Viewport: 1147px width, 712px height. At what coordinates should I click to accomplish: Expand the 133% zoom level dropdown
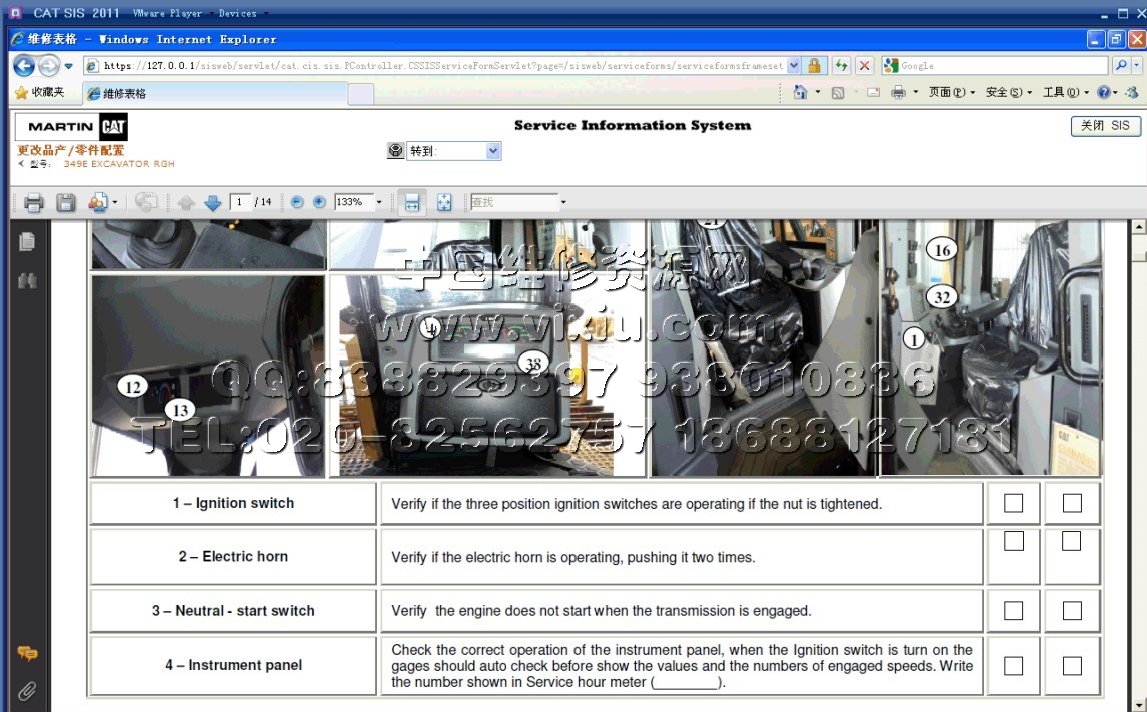point(379,203)
